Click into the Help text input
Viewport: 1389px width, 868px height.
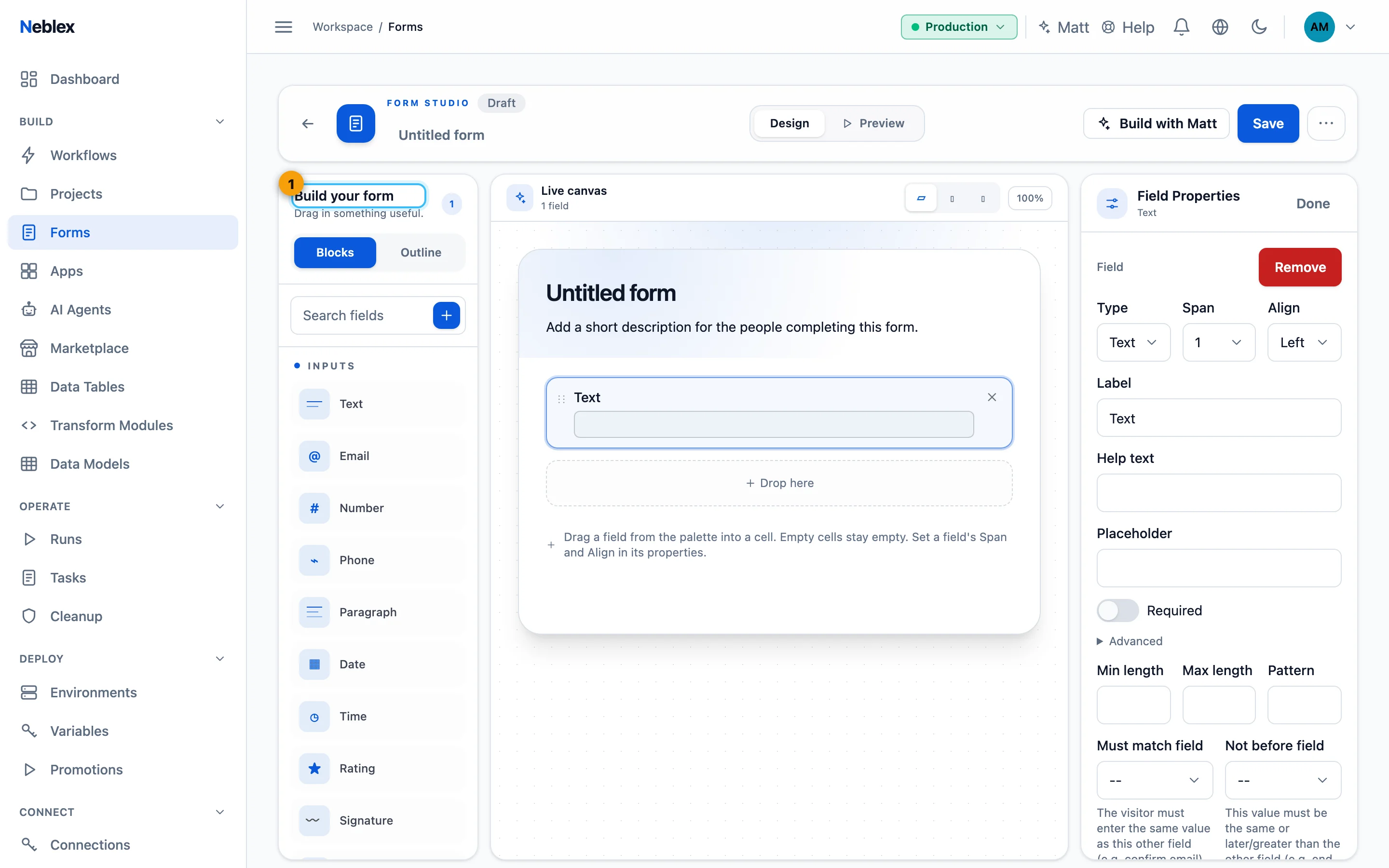click(1219, 492)
